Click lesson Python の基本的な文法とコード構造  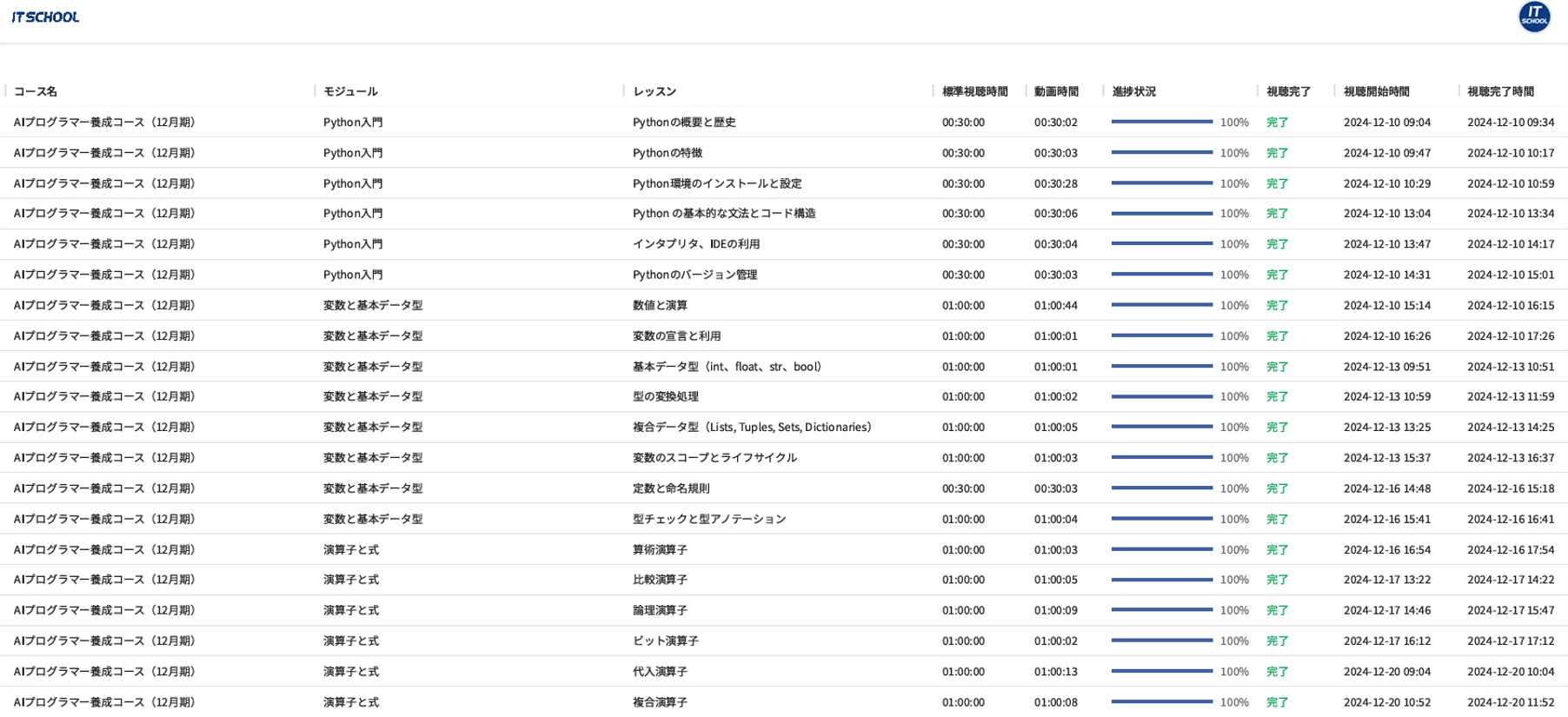[724, 213]
